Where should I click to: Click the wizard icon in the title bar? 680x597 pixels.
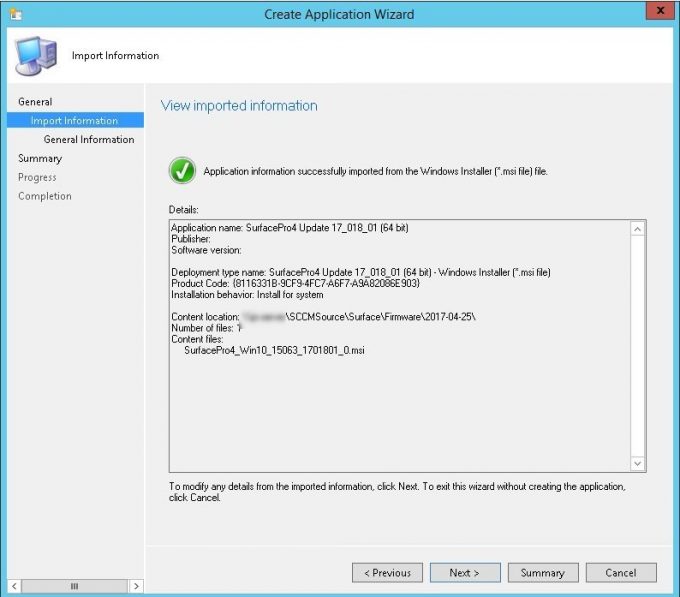[x=15, y=14]
